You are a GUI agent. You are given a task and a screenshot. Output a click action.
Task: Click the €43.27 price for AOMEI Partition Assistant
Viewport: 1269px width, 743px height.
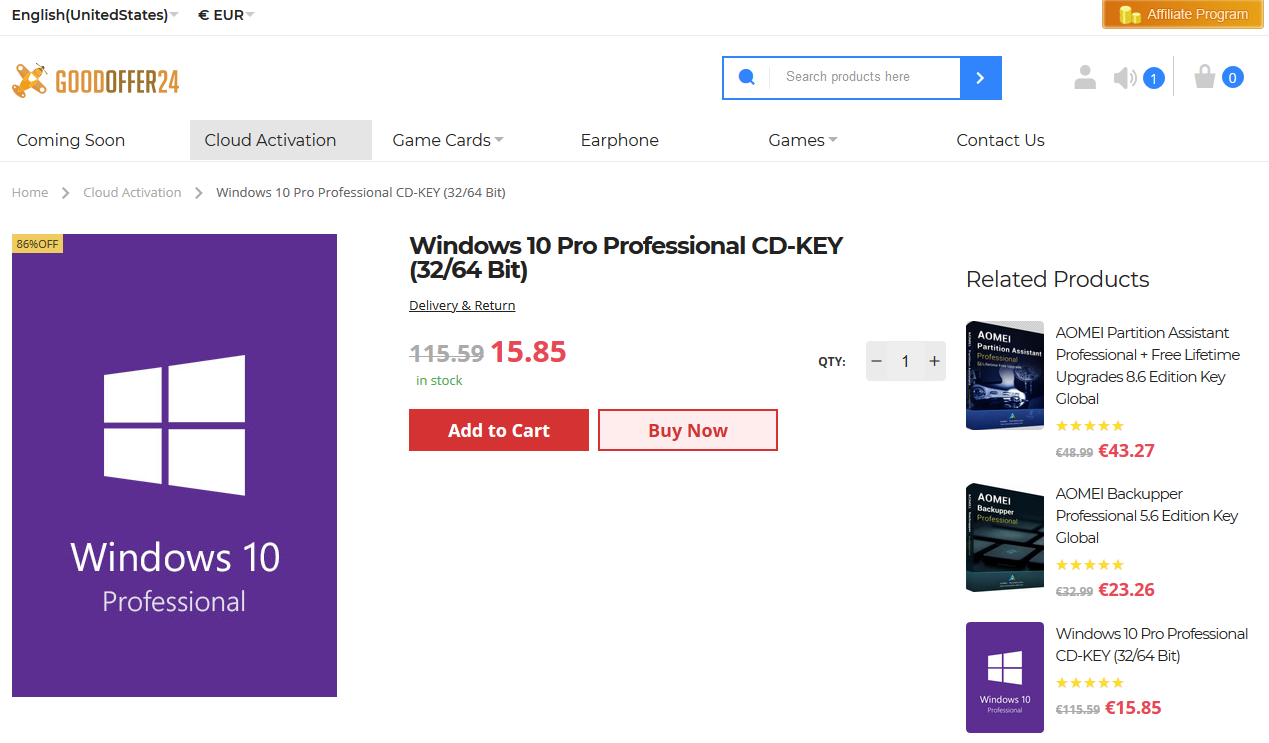1127,451
